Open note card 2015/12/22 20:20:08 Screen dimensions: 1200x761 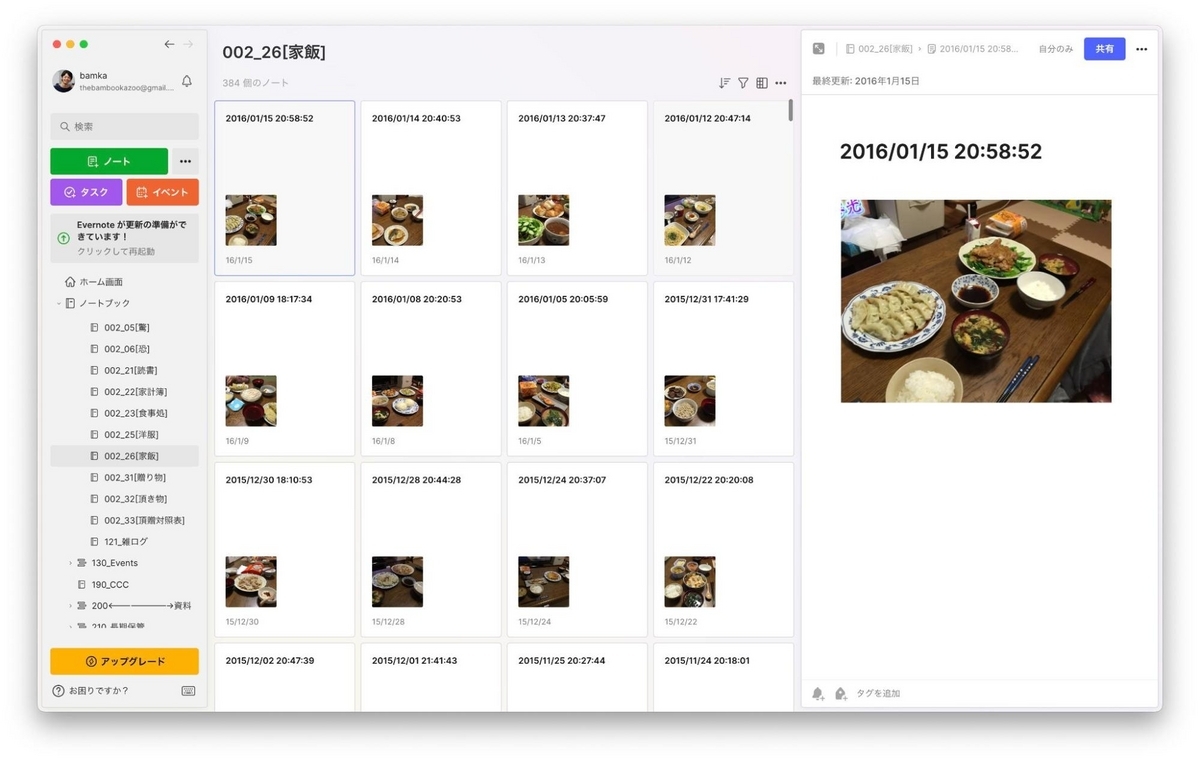pos(723,550)
